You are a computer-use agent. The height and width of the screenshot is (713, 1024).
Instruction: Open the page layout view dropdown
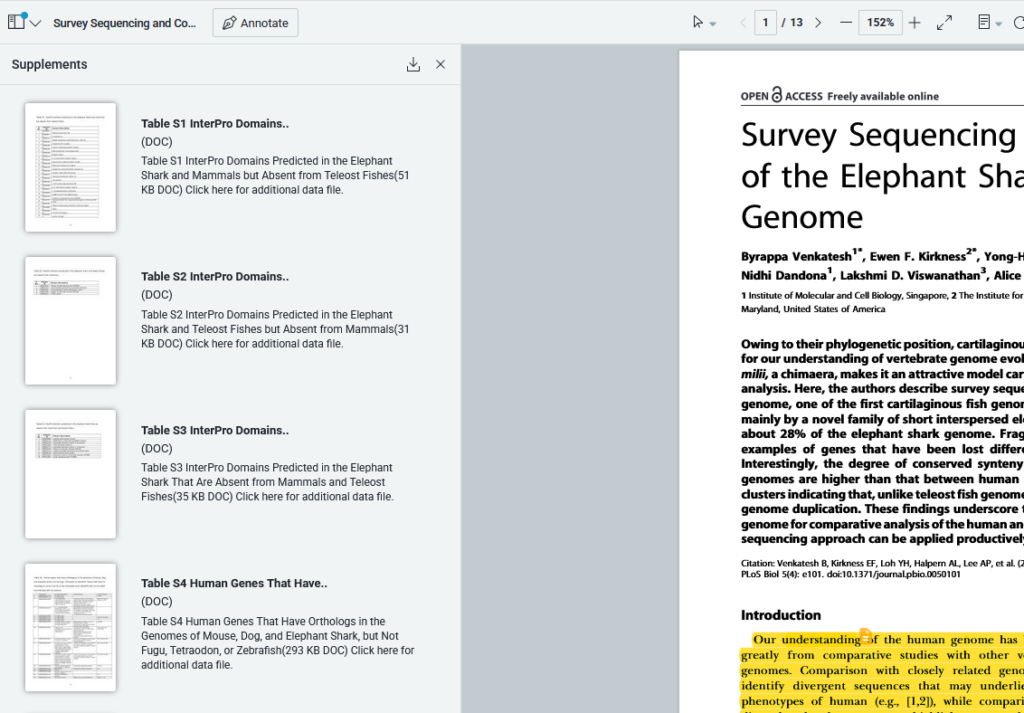click(989, 23)
